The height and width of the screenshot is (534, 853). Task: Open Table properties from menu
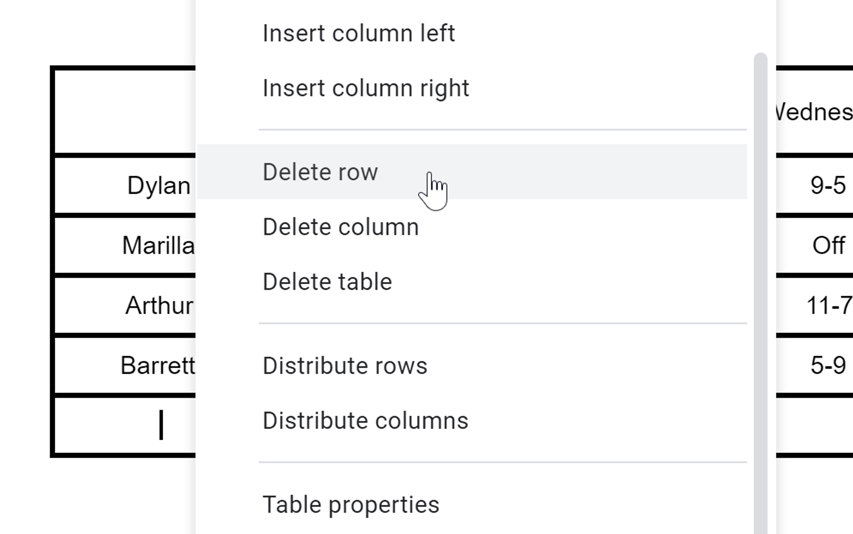pyautogui.click(x=350, y=505)
